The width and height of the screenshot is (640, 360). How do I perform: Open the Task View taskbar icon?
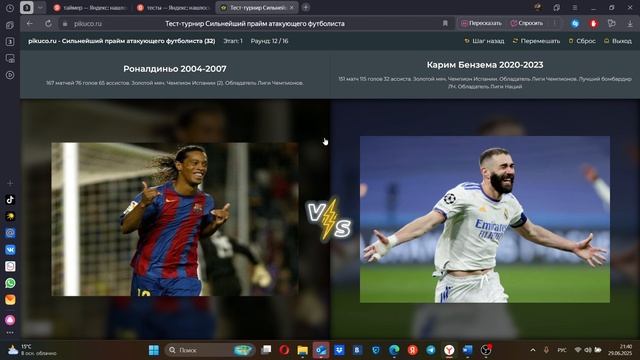266,350
